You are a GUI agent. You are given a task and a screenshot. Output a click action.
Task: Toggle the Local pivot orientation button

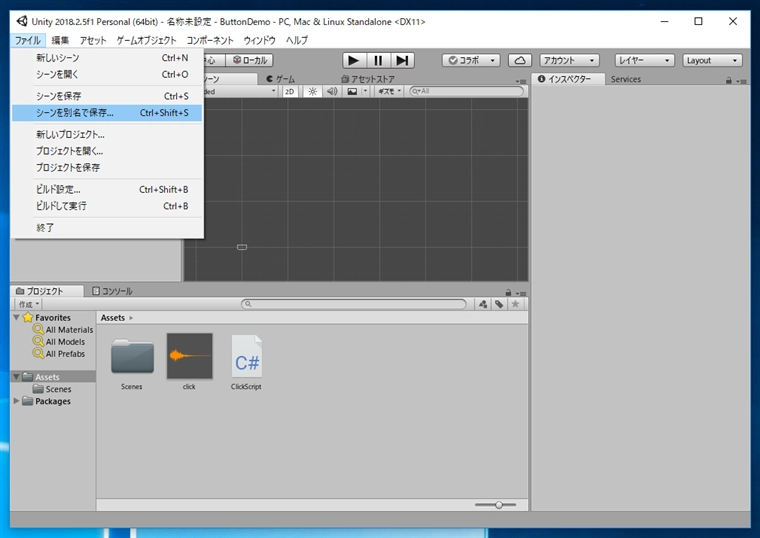(x=250, y=60)
